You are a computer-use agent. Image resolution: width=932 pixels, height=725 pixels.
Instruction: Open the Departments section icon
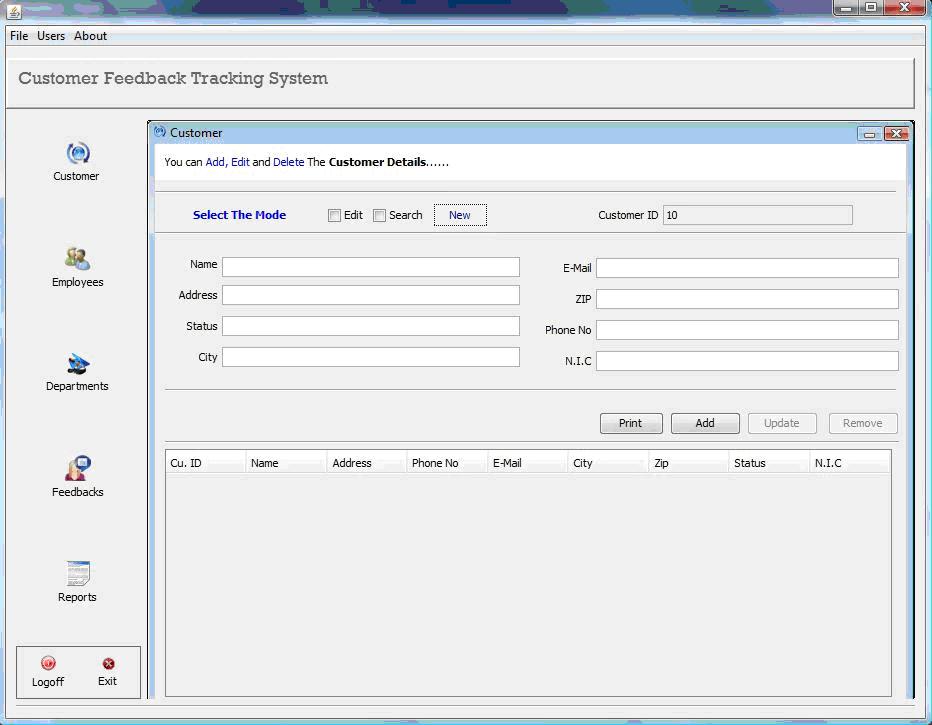pos(78,364)
